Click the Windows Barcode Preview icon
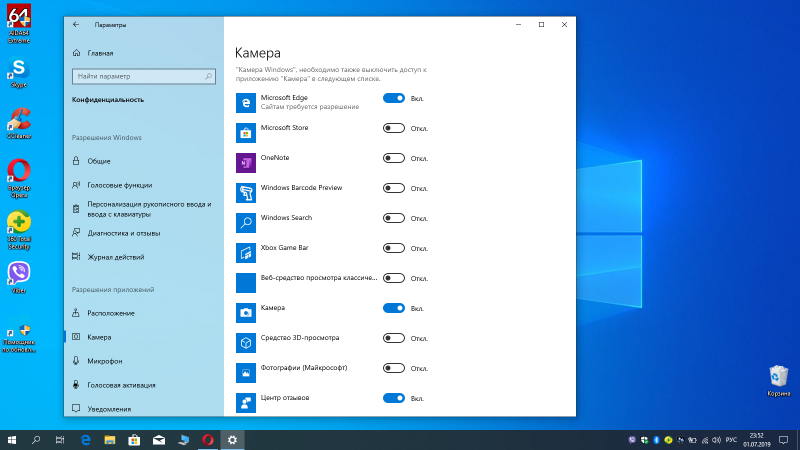The width and height of the screenshot is (800, 450). point(246,192)
